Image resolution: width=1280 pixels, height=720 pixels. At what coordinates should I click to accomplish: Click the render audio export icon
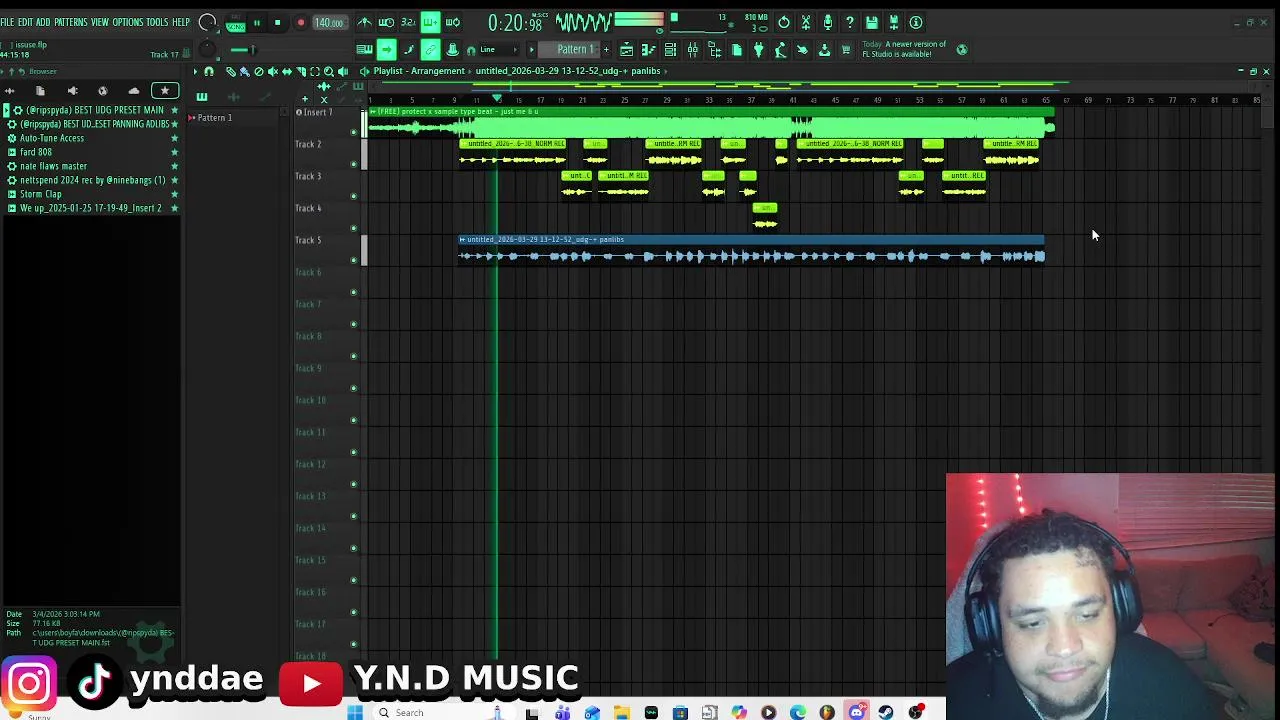894,22
